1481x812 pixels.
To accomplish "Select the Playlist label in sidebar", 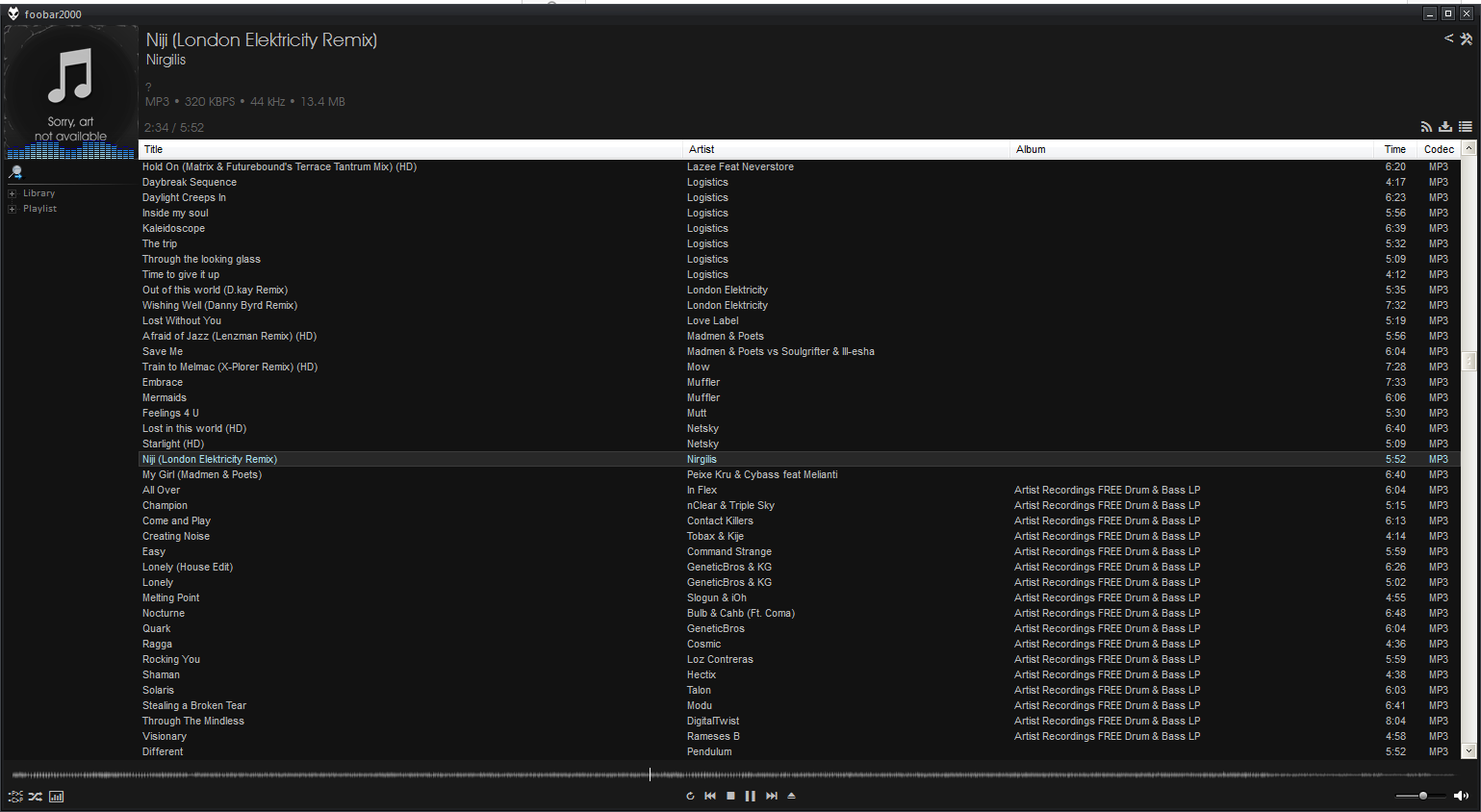I will click(x=39, y=209).
